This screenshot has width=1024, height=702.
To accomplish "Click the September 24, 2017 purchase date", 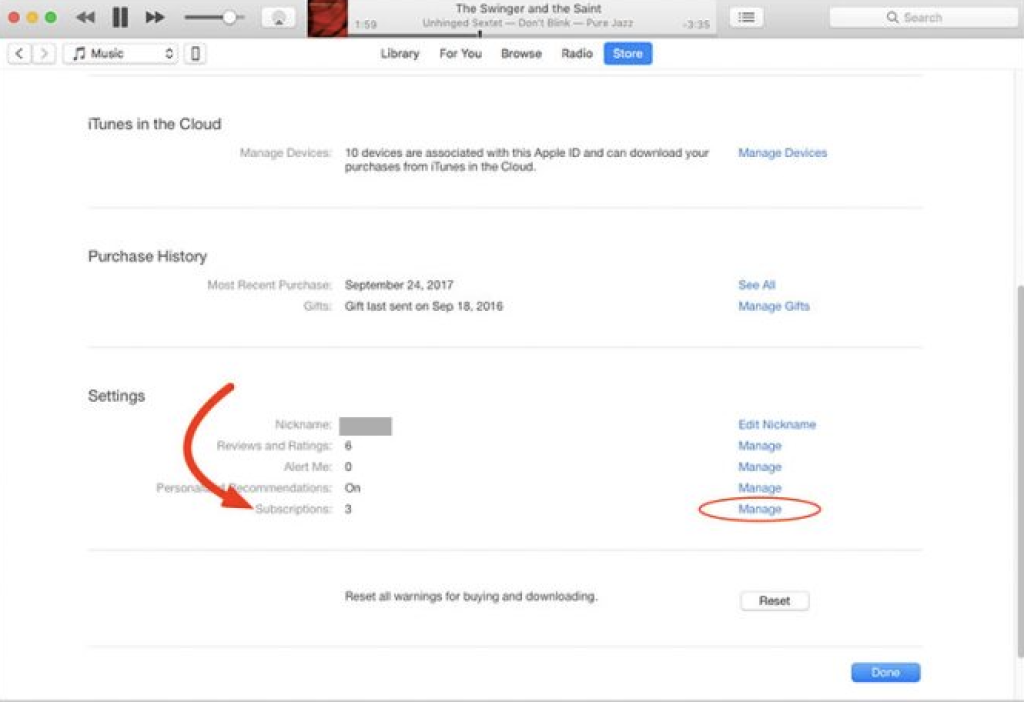I will (399, 285).
